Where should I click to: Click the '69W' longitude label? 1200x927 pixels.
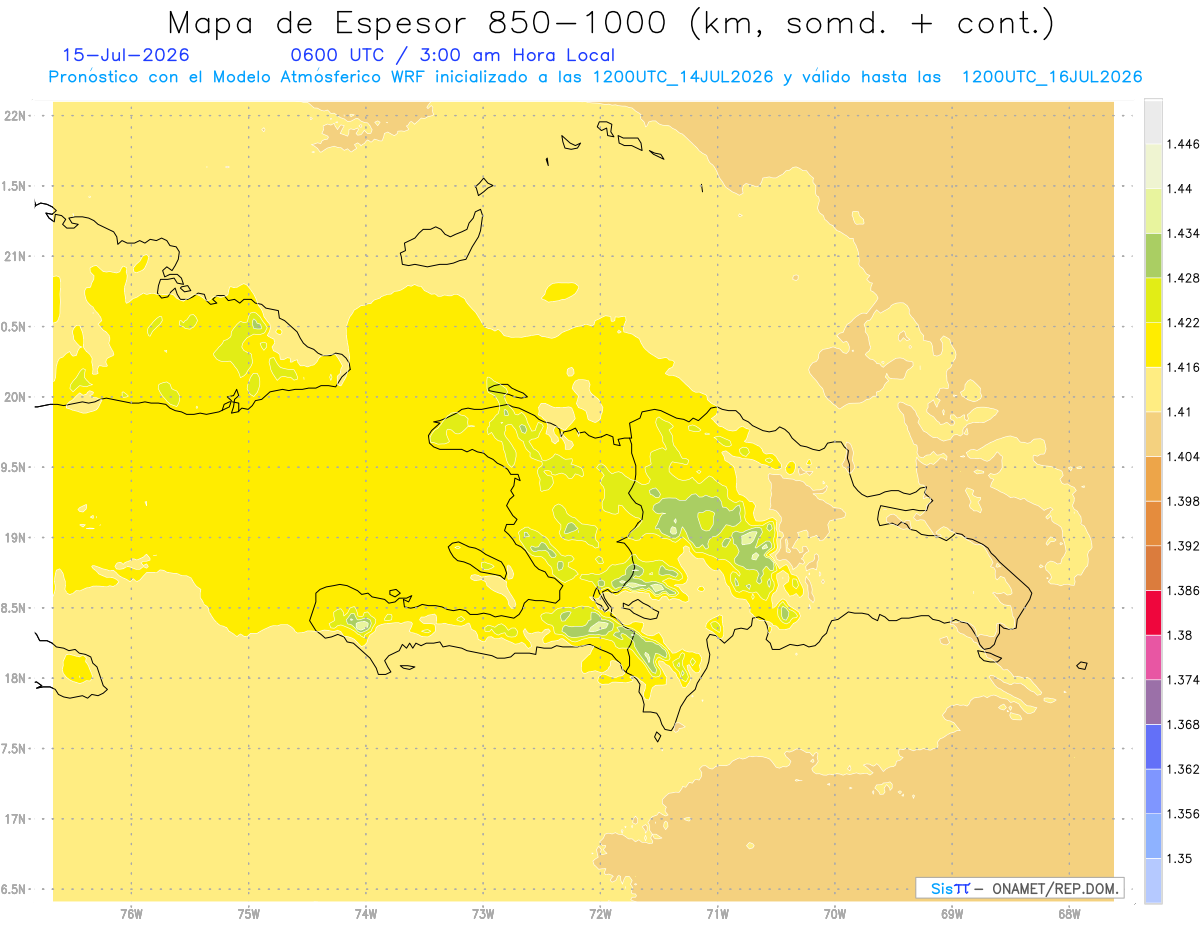point(952,913)
